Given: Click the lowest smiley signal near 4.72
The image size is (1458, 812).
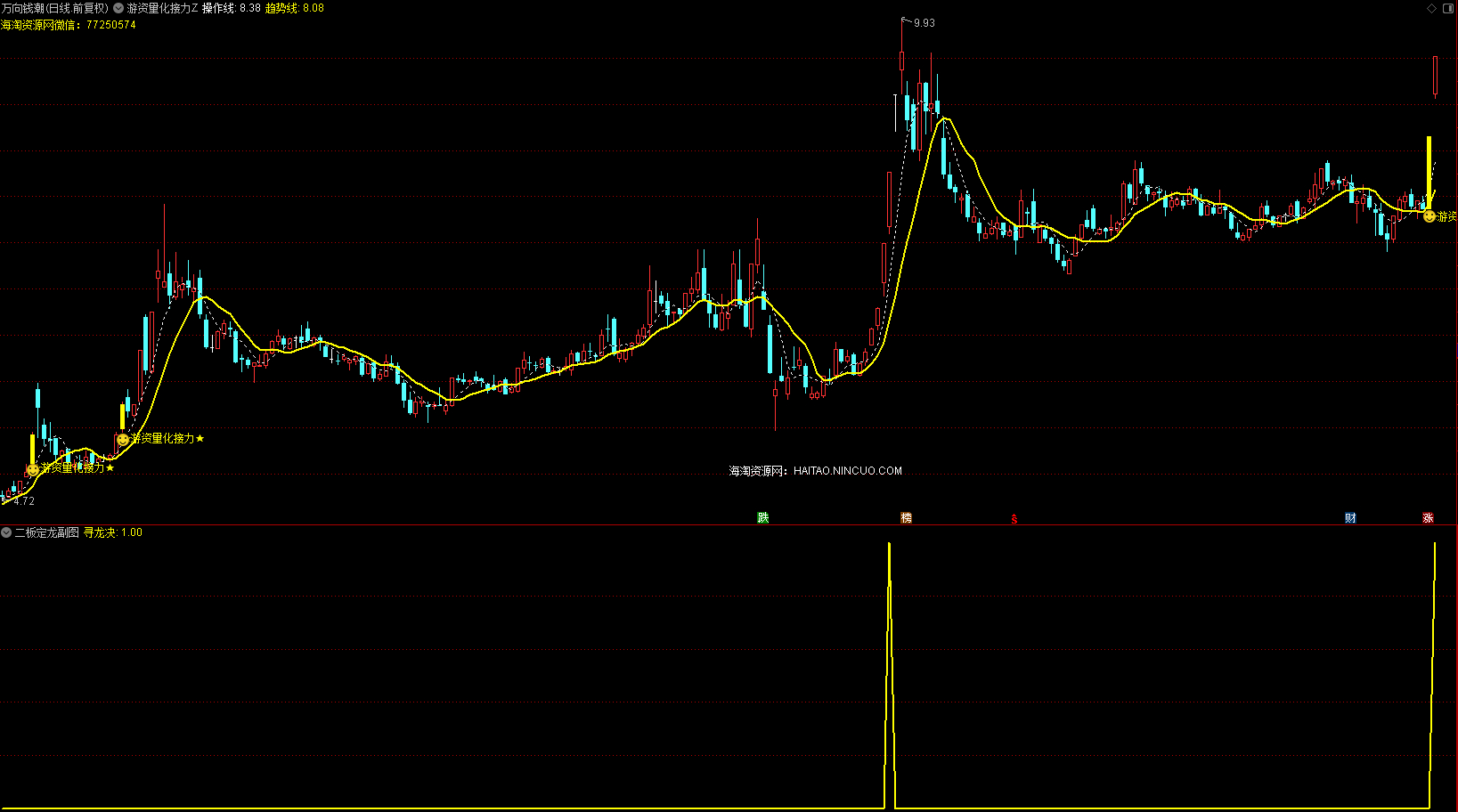Looking at the screenshot, I should pos(33,469).
